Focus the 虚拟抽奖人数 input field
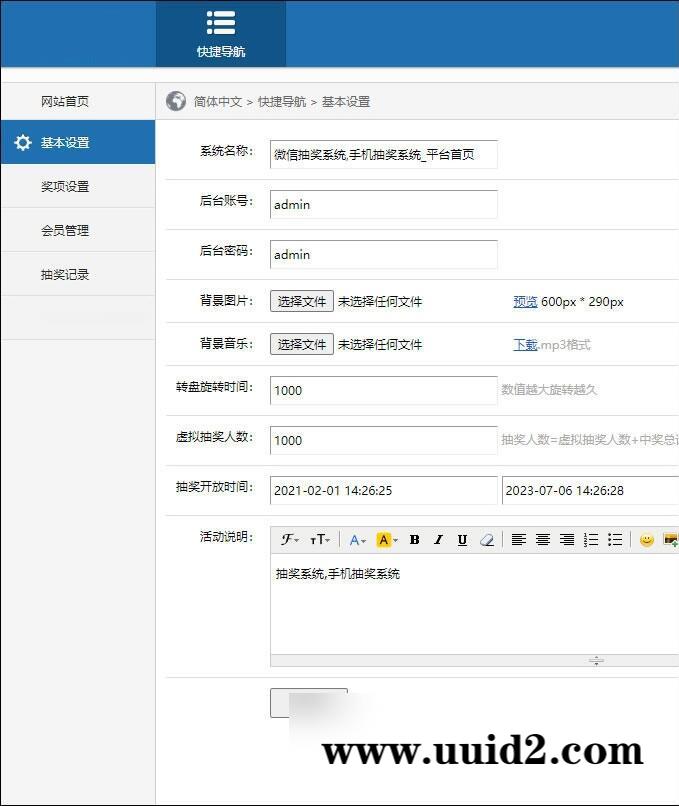 point(383,440)
